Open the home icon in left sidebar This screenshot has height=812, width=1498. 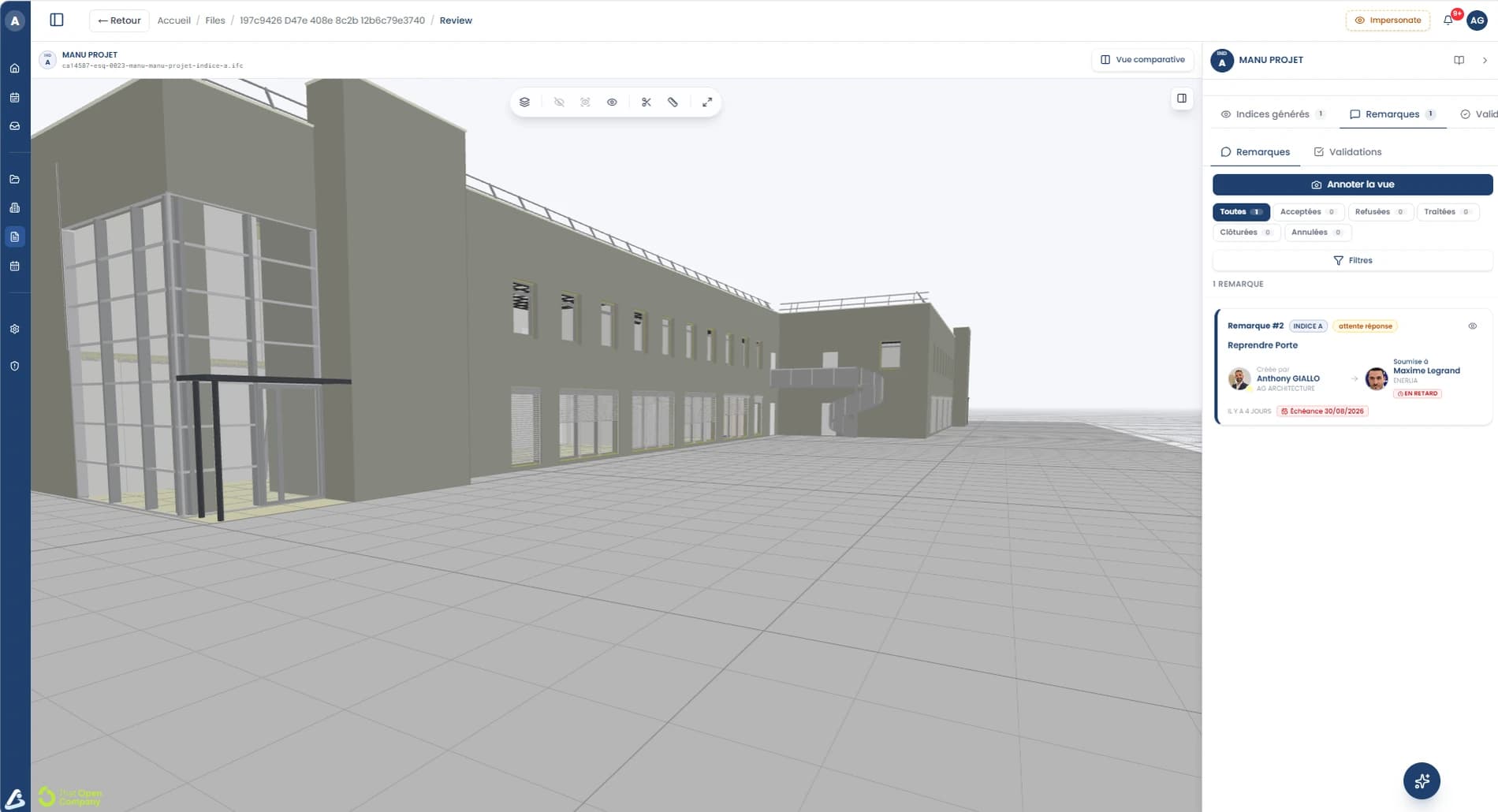click(x=15, y=68)
